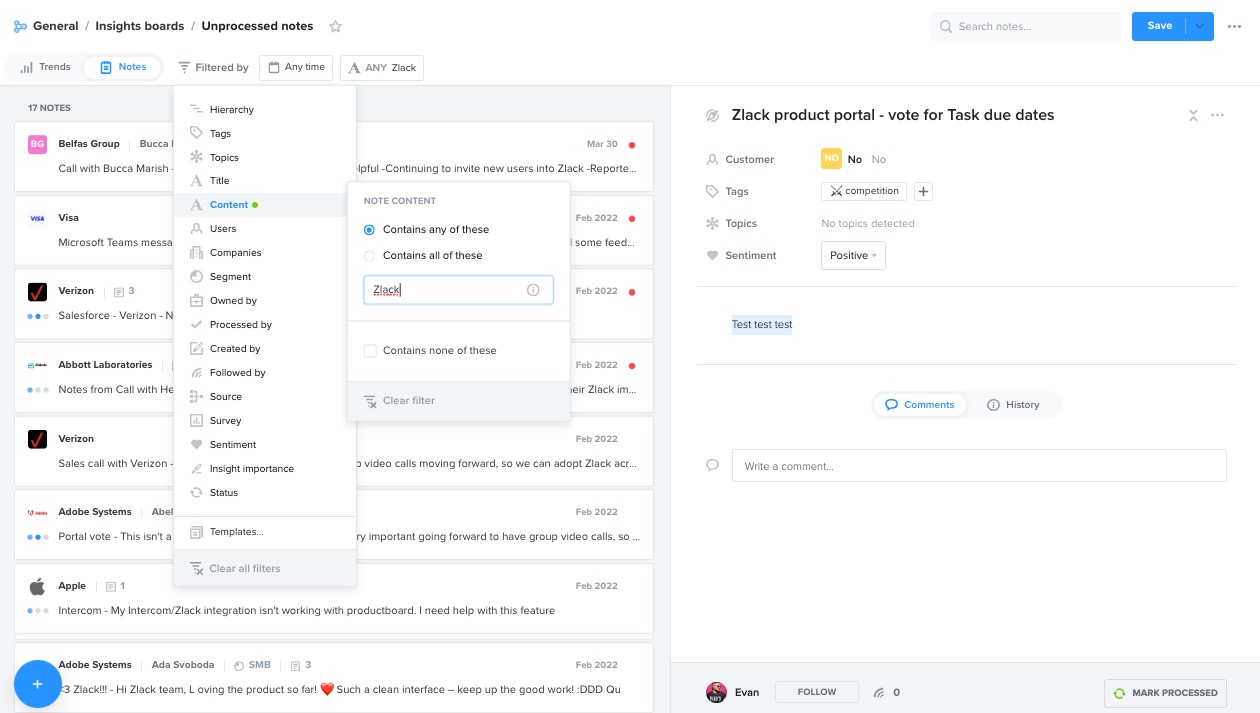
Task: Open the note's more options ellipsis
Action: tap(1217, 115)
